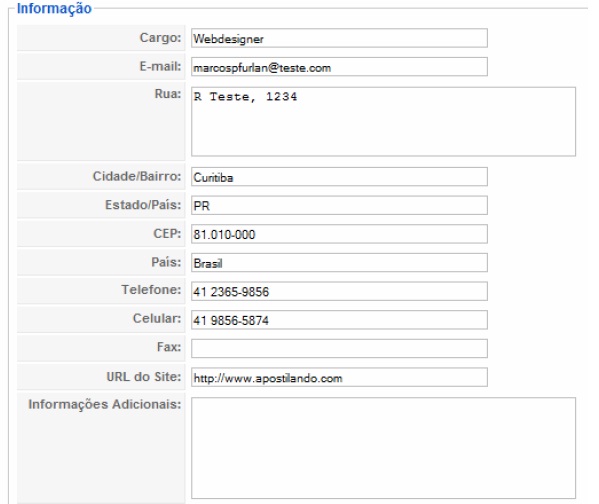The height and width of the screenshot is (504, 599).
Task: Focus the CEP field 81.010-000
Action: pyautogui.click(x=339, y=234)
